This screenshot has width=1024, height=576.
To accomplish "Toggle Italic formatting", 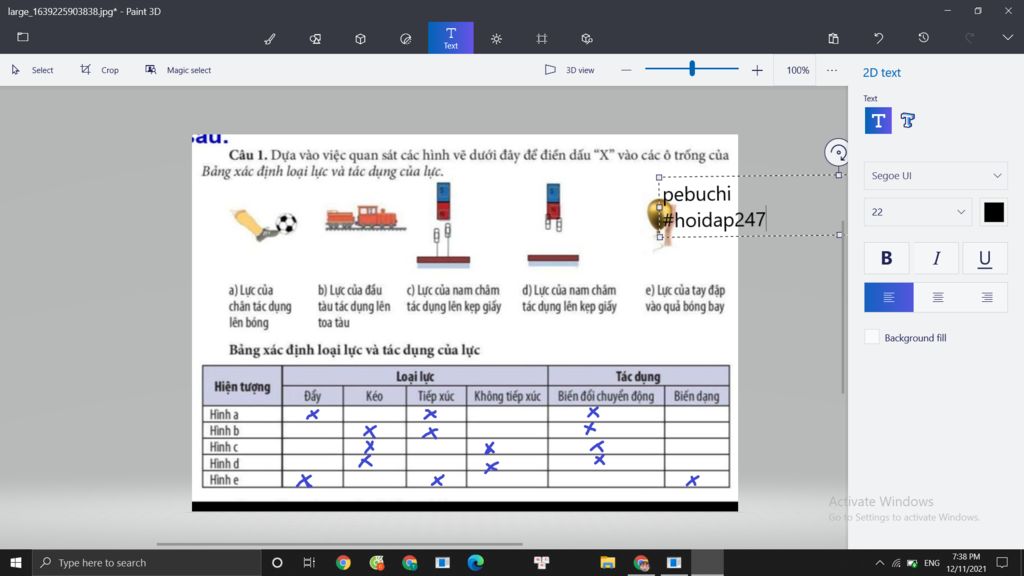I will click(936, 258).
